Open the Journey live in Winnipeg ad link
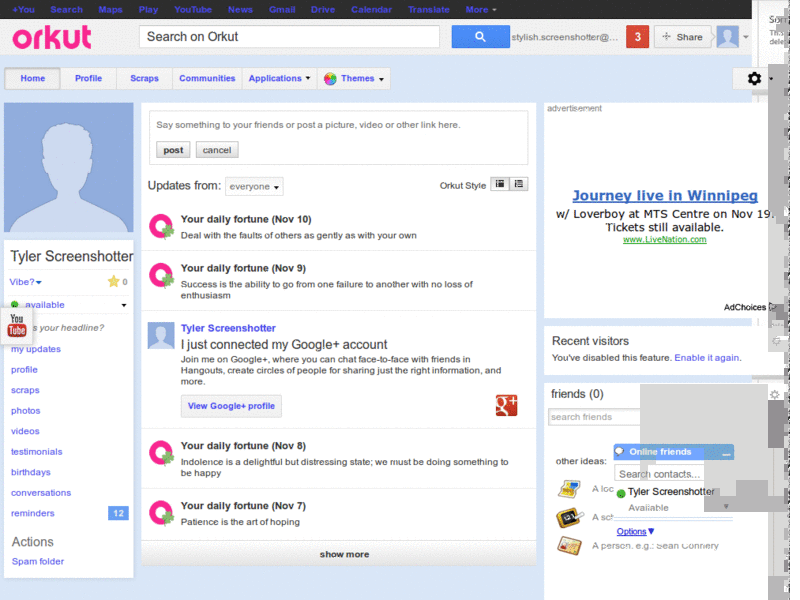This screenshot has height=600, width=800. point(665,195)
